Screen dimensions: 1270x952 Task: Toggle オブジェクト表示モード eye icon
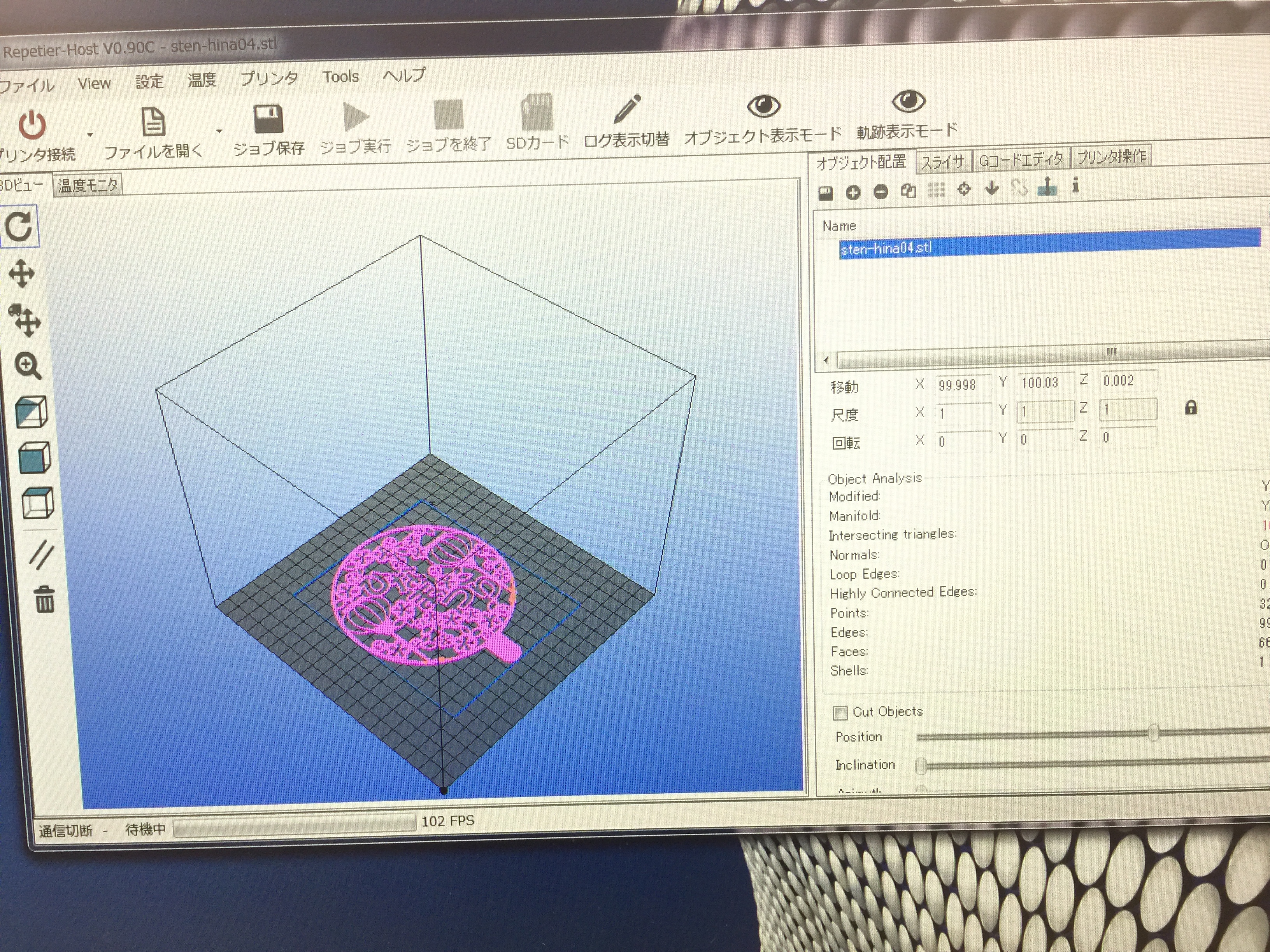[764, 106]
